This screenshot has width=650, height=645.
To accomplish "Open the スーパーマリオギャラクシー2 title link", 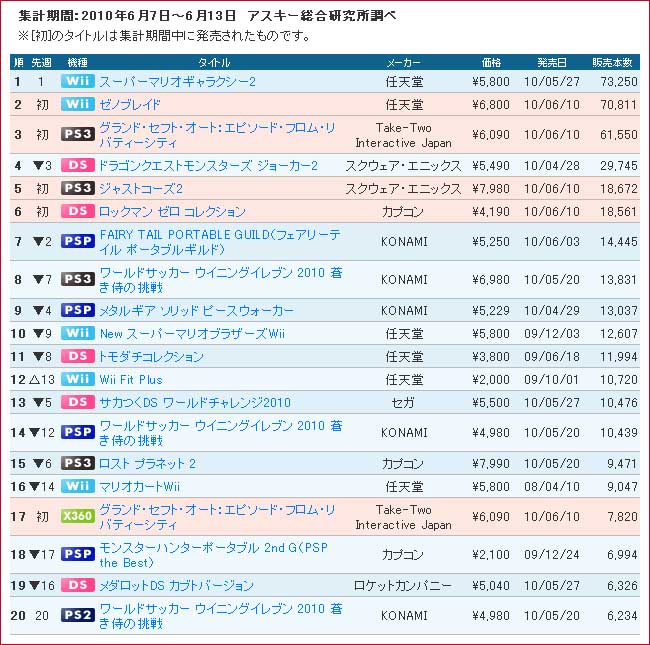I will click(177, 81).
